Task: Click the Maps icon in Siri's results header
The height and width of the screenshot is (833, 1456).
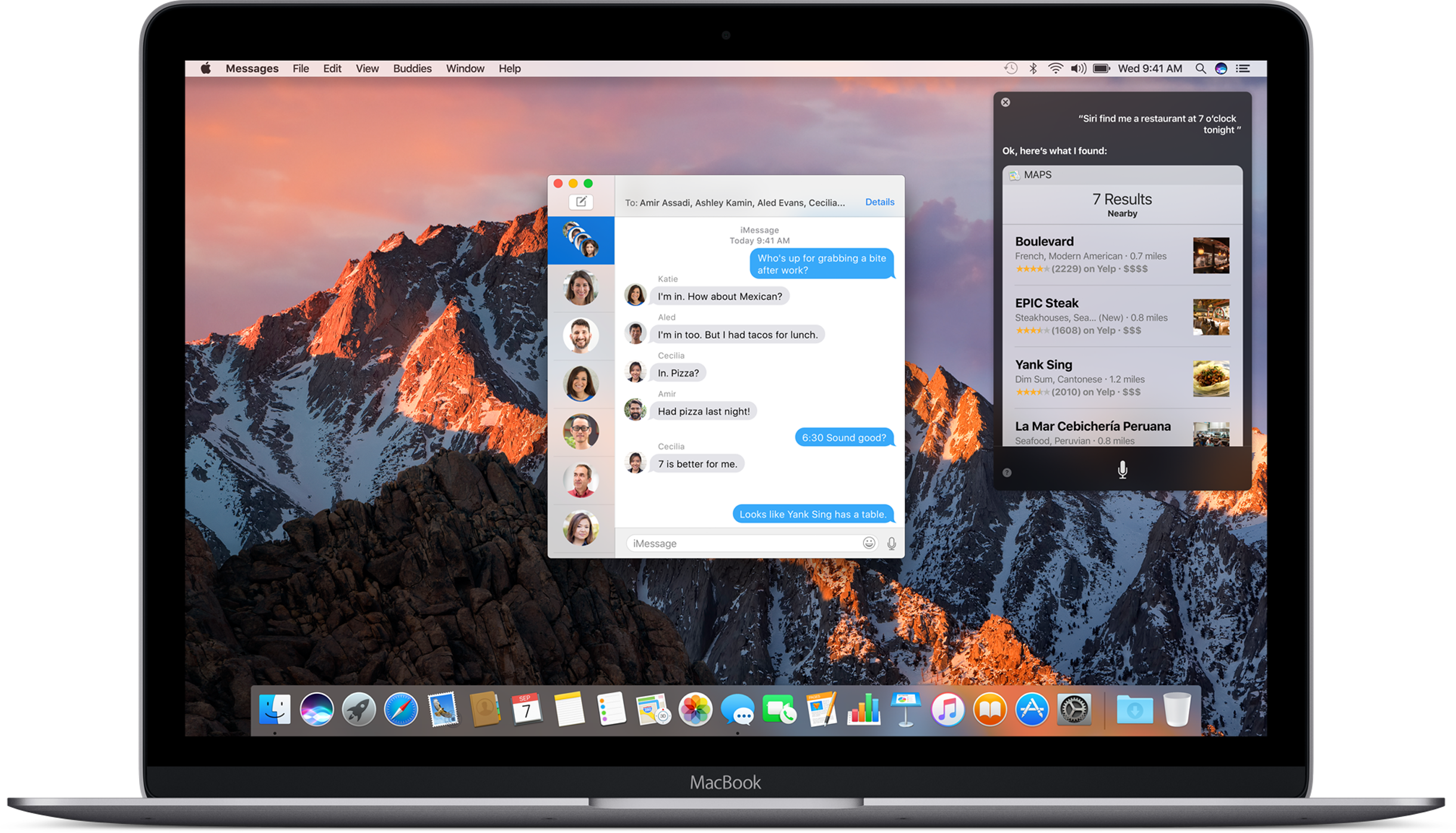Action: click(1014, 174)
